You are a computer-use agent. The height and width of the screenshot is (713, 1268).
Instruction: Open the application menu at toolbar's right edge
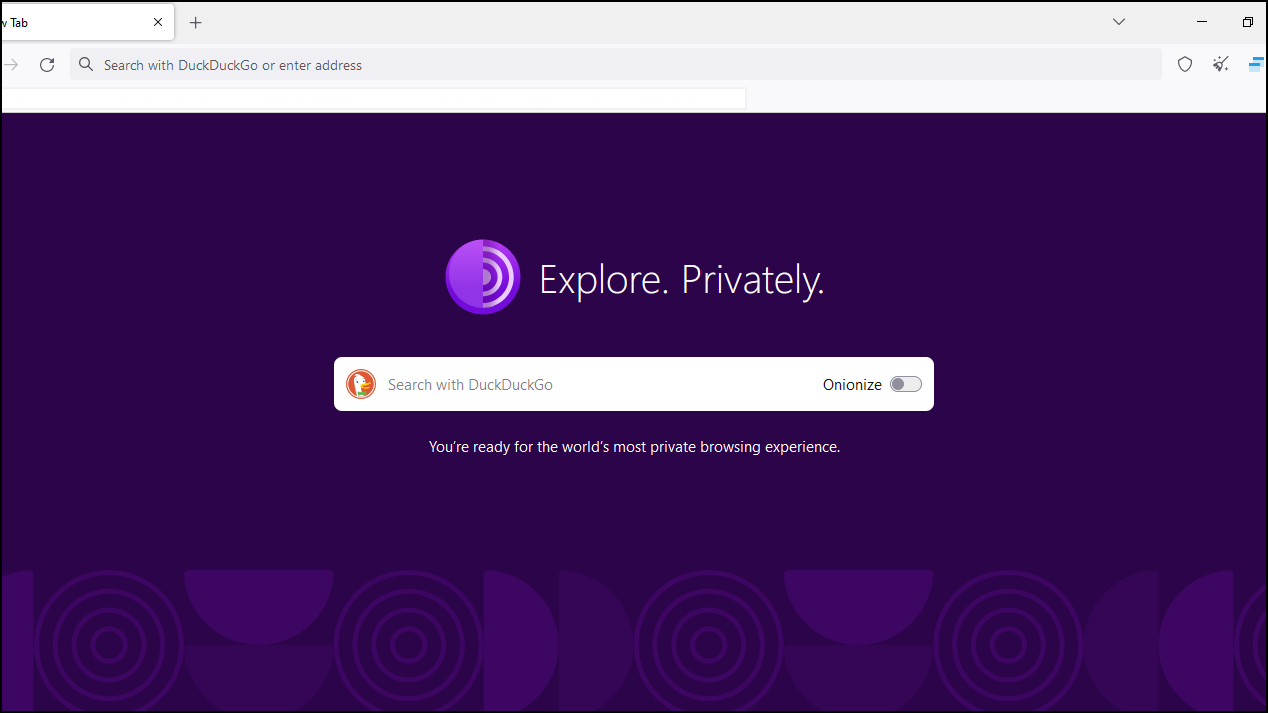tap(1257, 65)
